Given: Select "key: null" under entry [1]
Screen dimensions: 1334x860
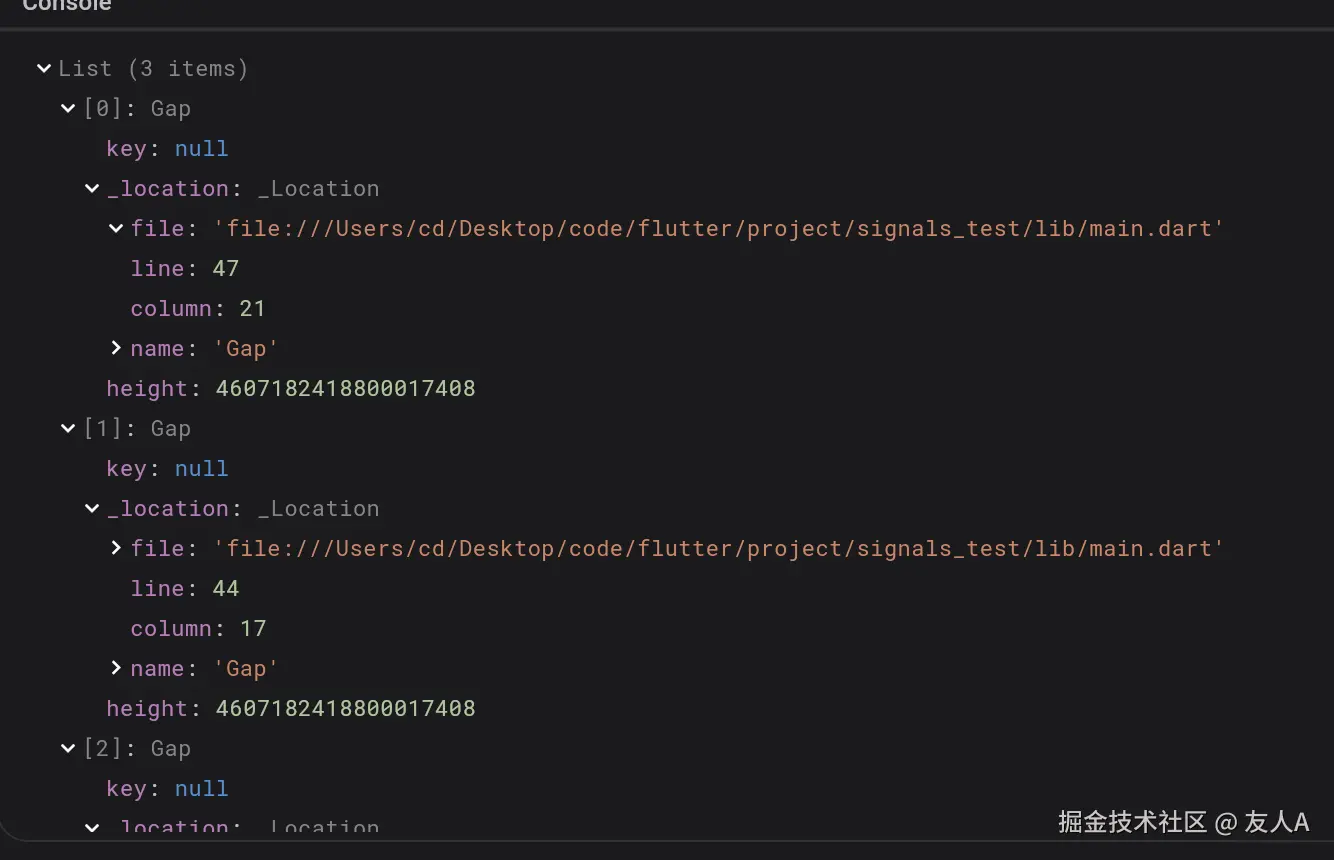Looking at the screenshot, I should pos(167,469).
